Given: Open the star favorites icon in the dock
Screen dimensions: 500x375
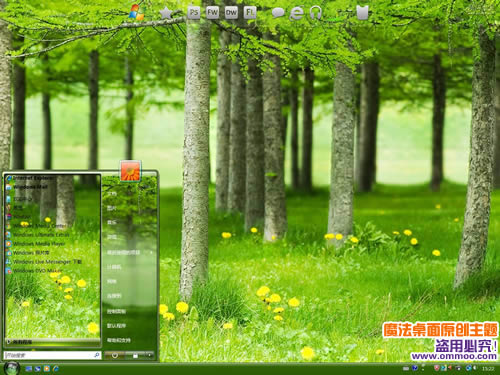Looking at the screenshot, I should pyautogui.click(x=166, y=13).
